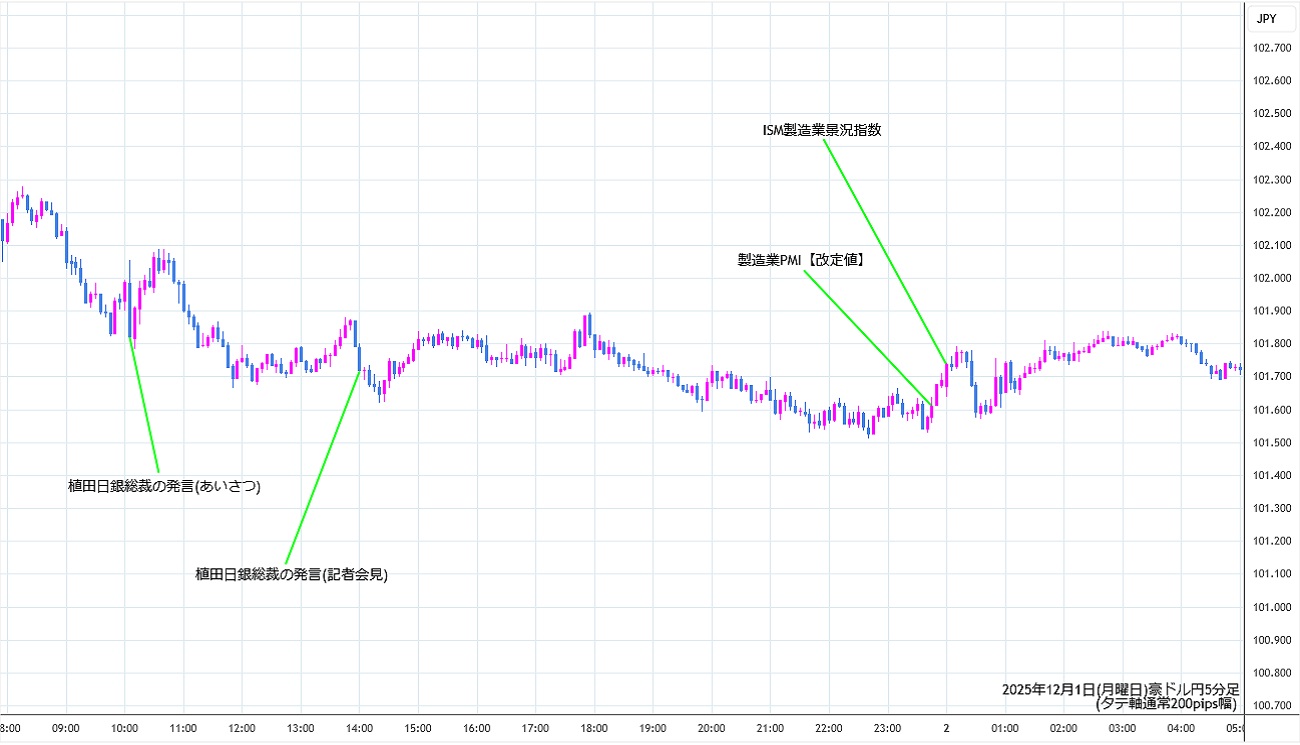Screen dimensions: 1300x745
Task: Select the 18:00 time axis marker
Action: click(x=594, y=728)
